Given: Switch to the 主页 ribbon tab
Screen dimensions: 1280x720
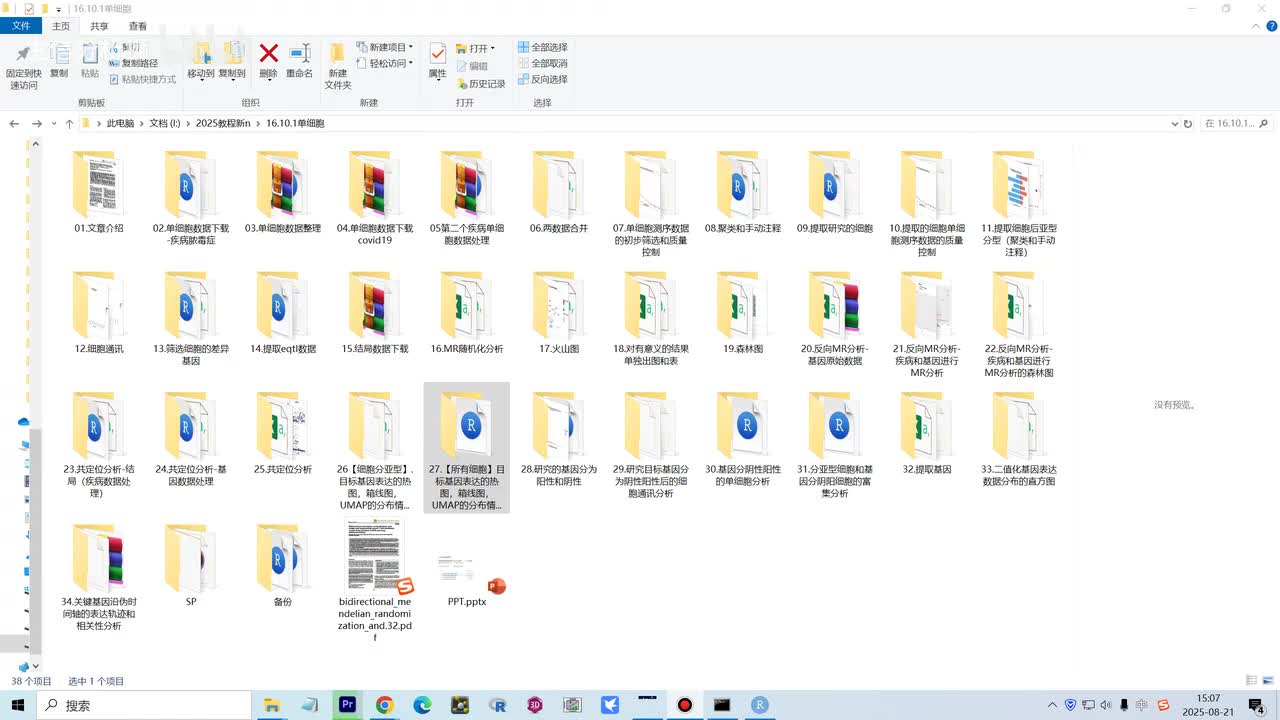Looking at the screenshot, I should click(x=61, y=26).
